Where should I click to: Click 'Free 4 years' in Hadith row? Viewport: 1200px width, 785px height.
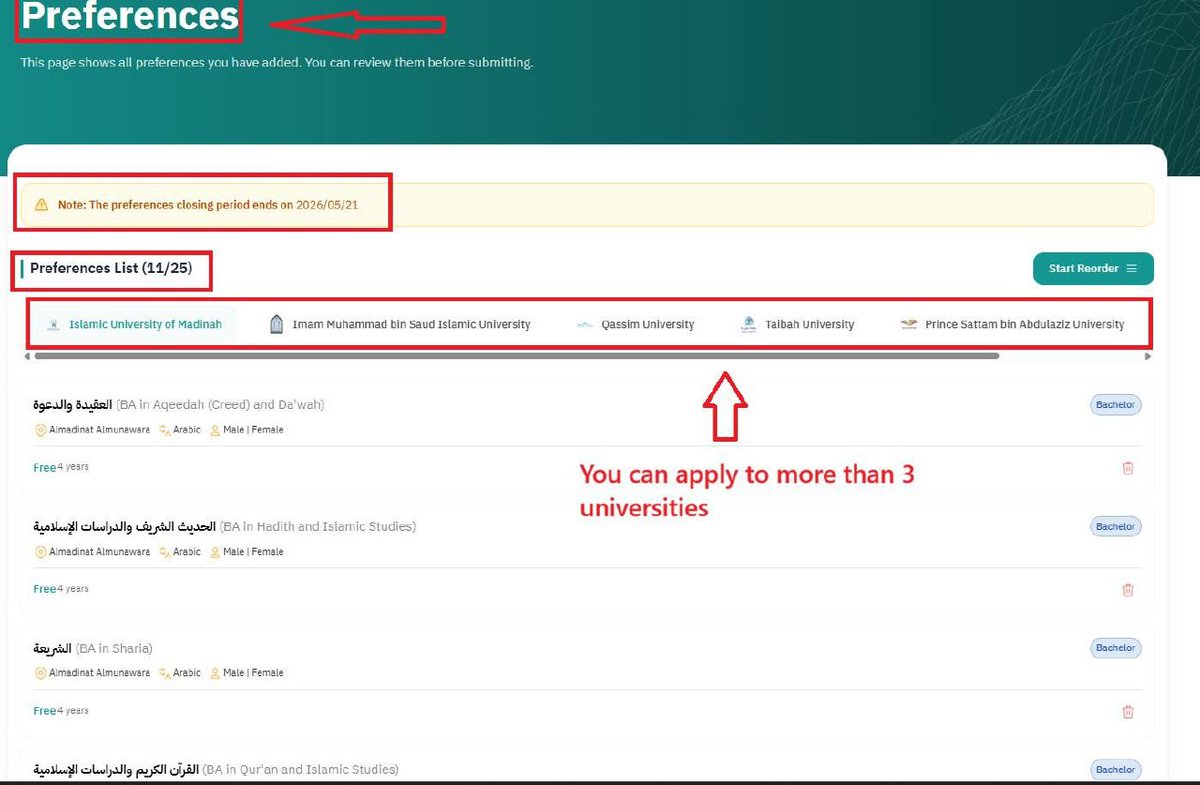61,589
